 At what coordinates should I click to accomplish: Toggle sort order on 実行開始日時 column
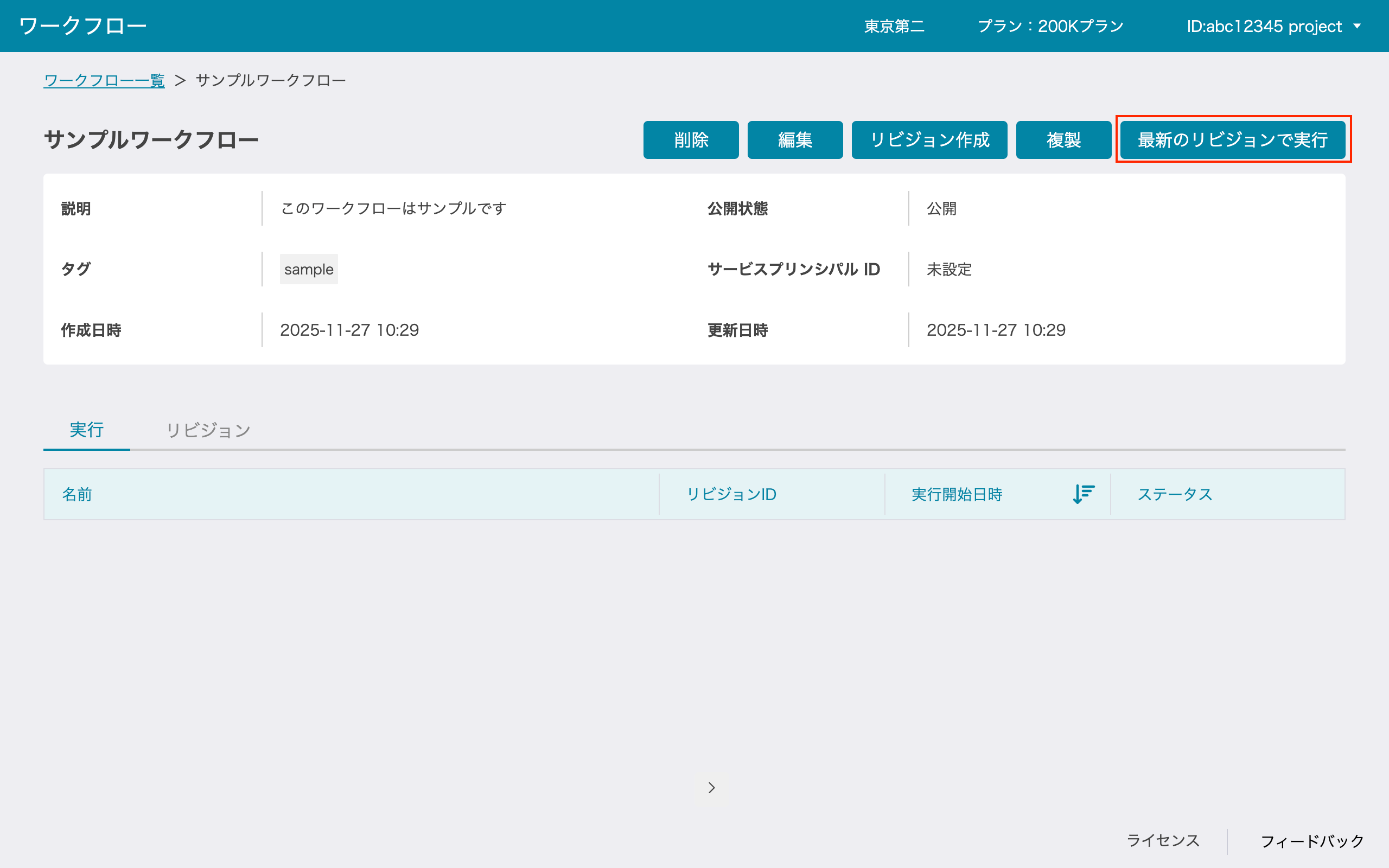pos(1081,494)
